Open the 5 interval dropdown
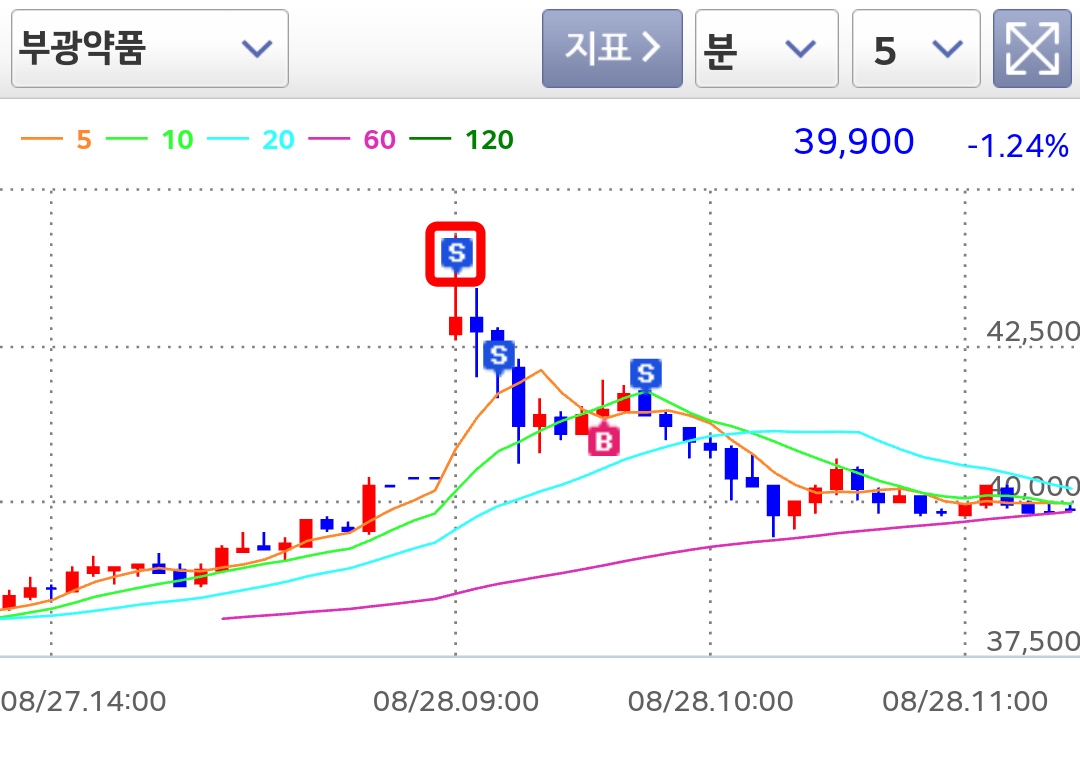This screenshot has height=768, width=1080. pos(916,48)
